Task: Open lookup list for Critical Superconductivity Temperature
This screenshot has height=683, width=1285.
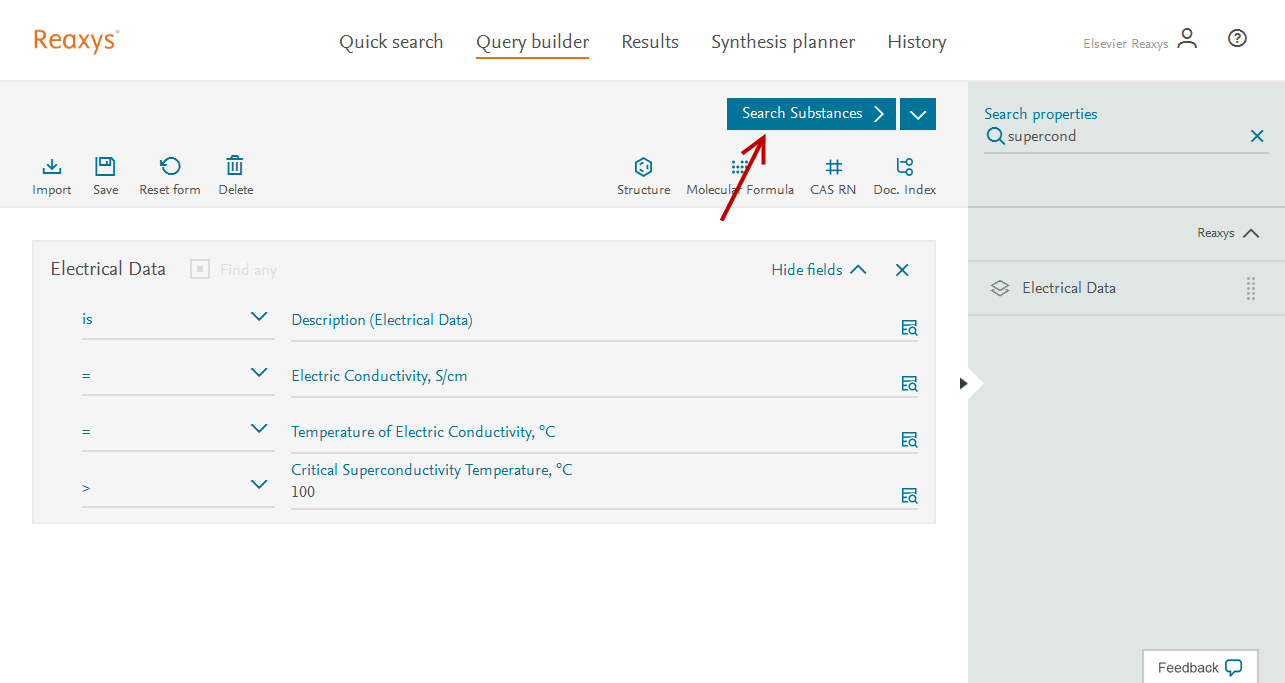Action: pyautogui.click(x=909, y=495)
